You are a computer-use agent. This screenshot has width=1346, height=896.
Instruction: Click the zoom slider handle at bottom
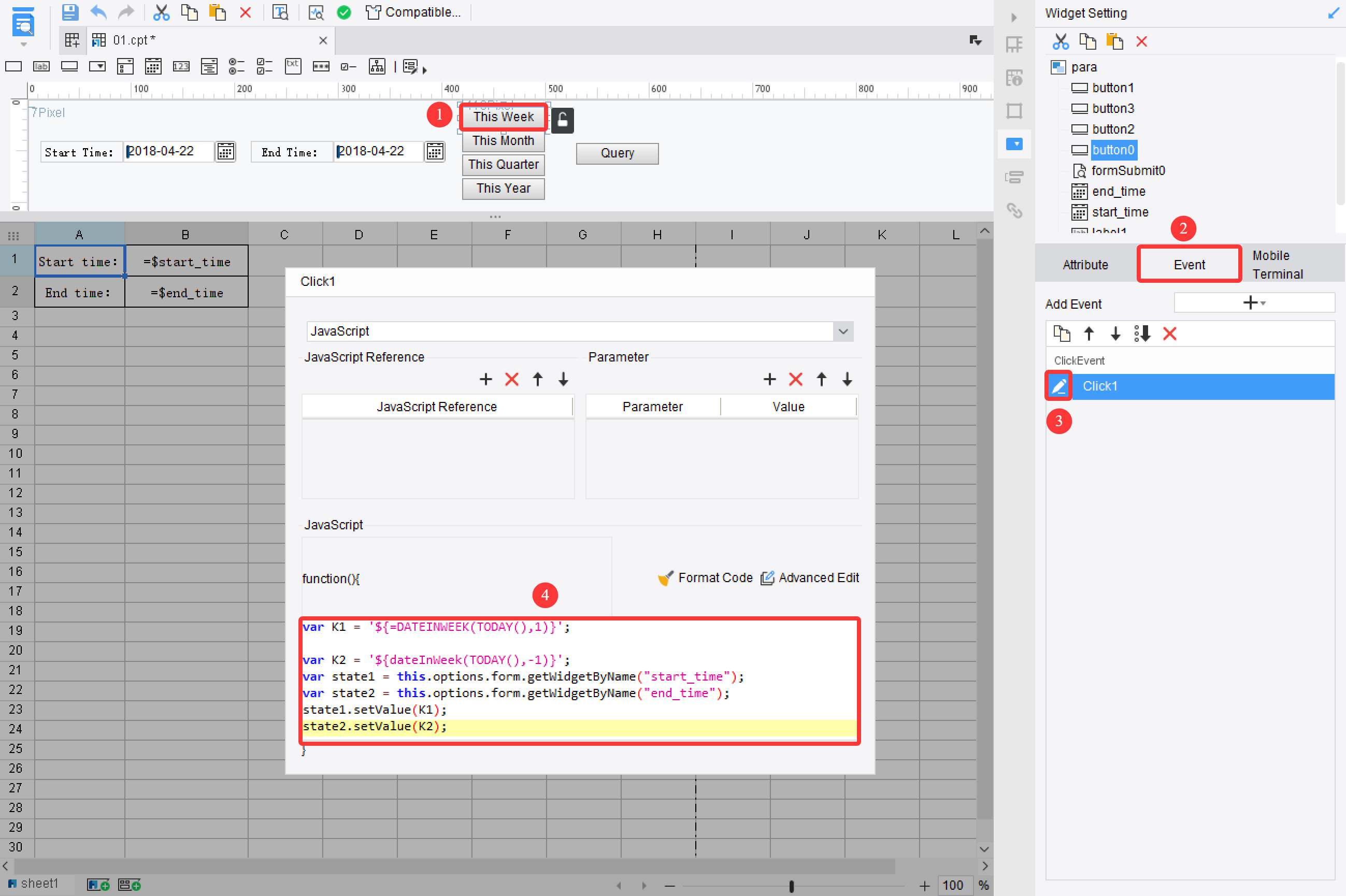(x=792, y=886)
